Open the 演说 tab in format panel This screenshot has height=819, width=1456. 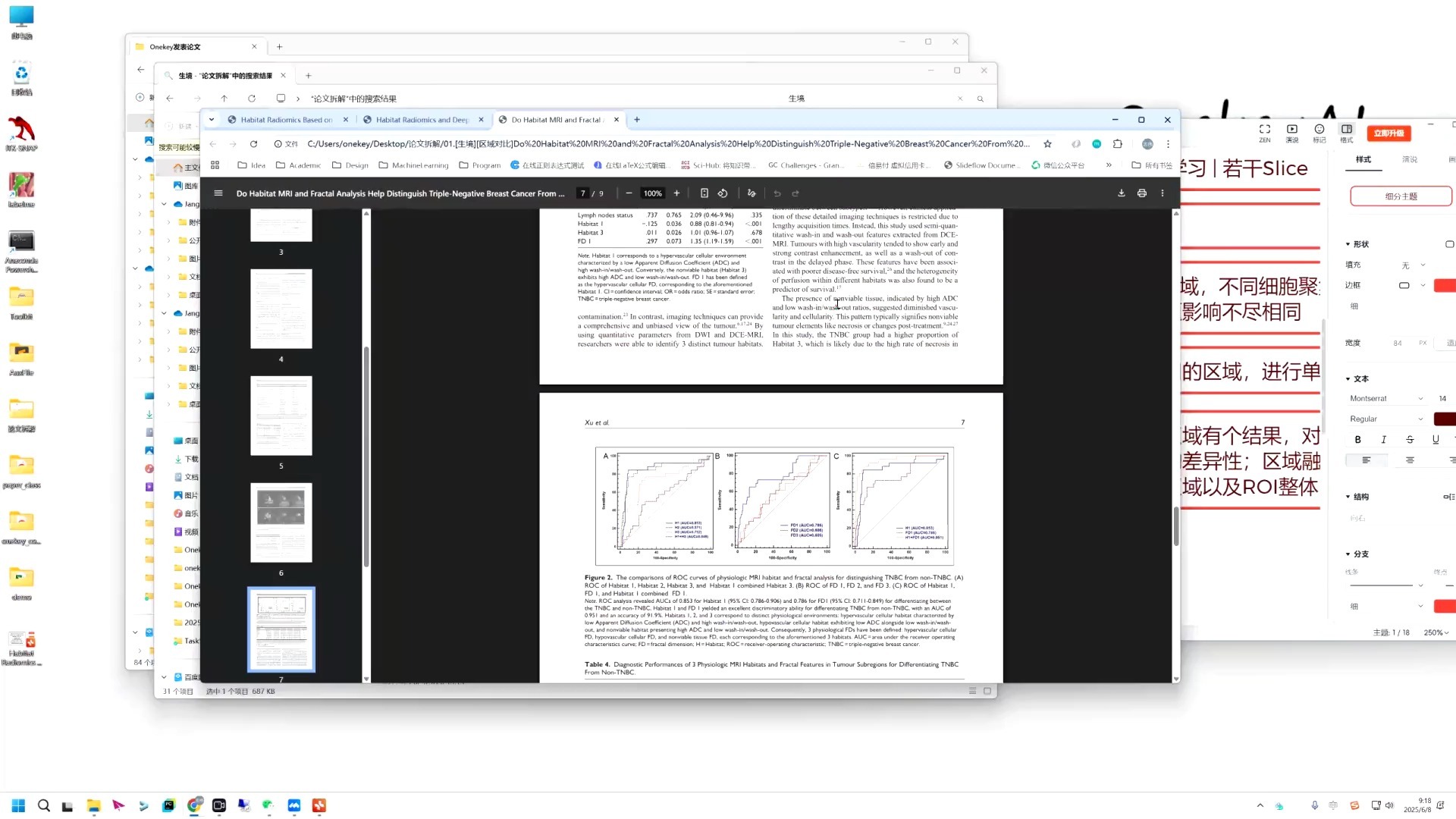click(x=1410, y=159)
